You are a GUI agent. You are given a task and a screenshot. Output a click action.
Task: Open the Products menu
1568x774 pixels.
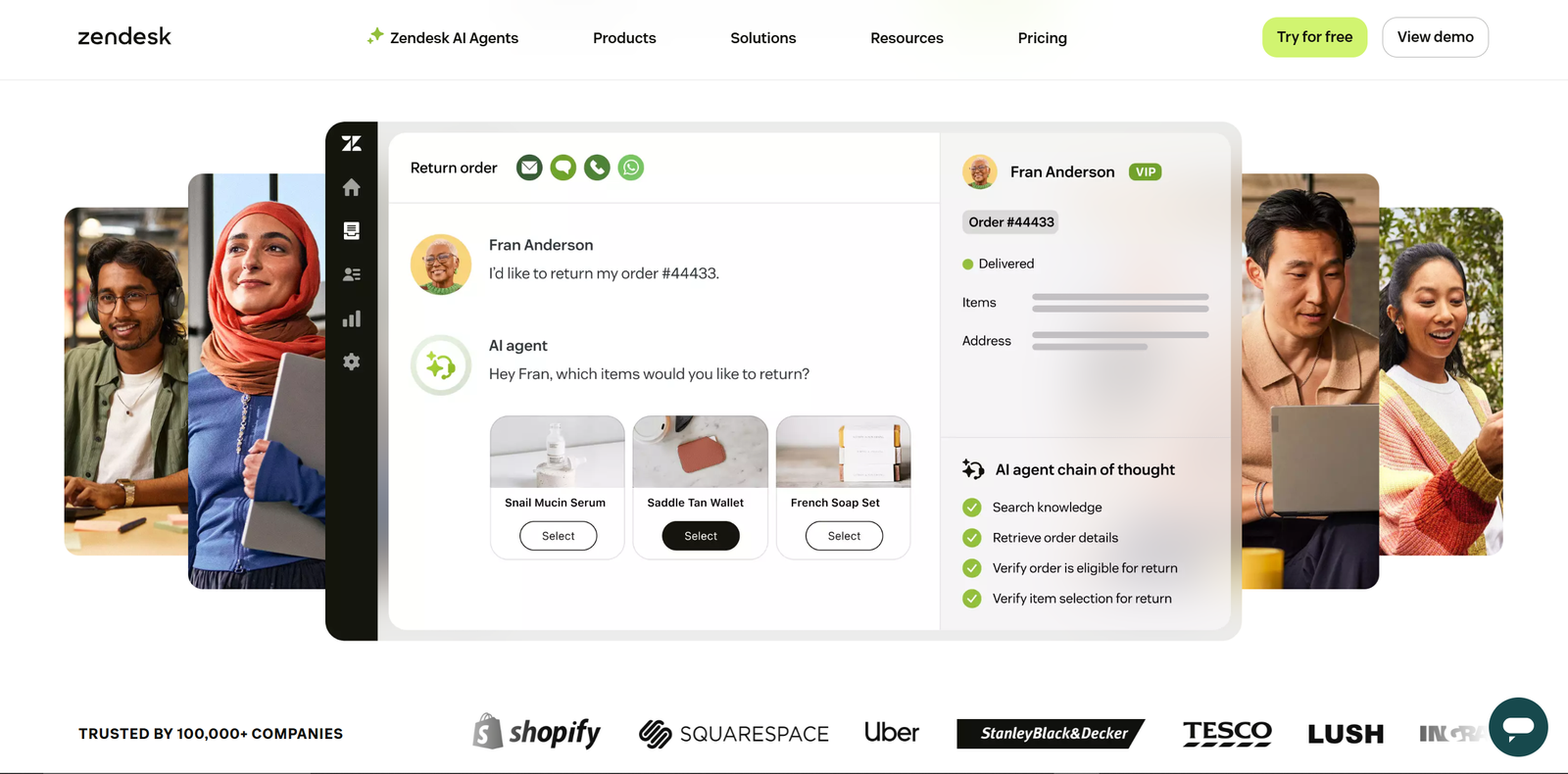[x=624, y=38]
